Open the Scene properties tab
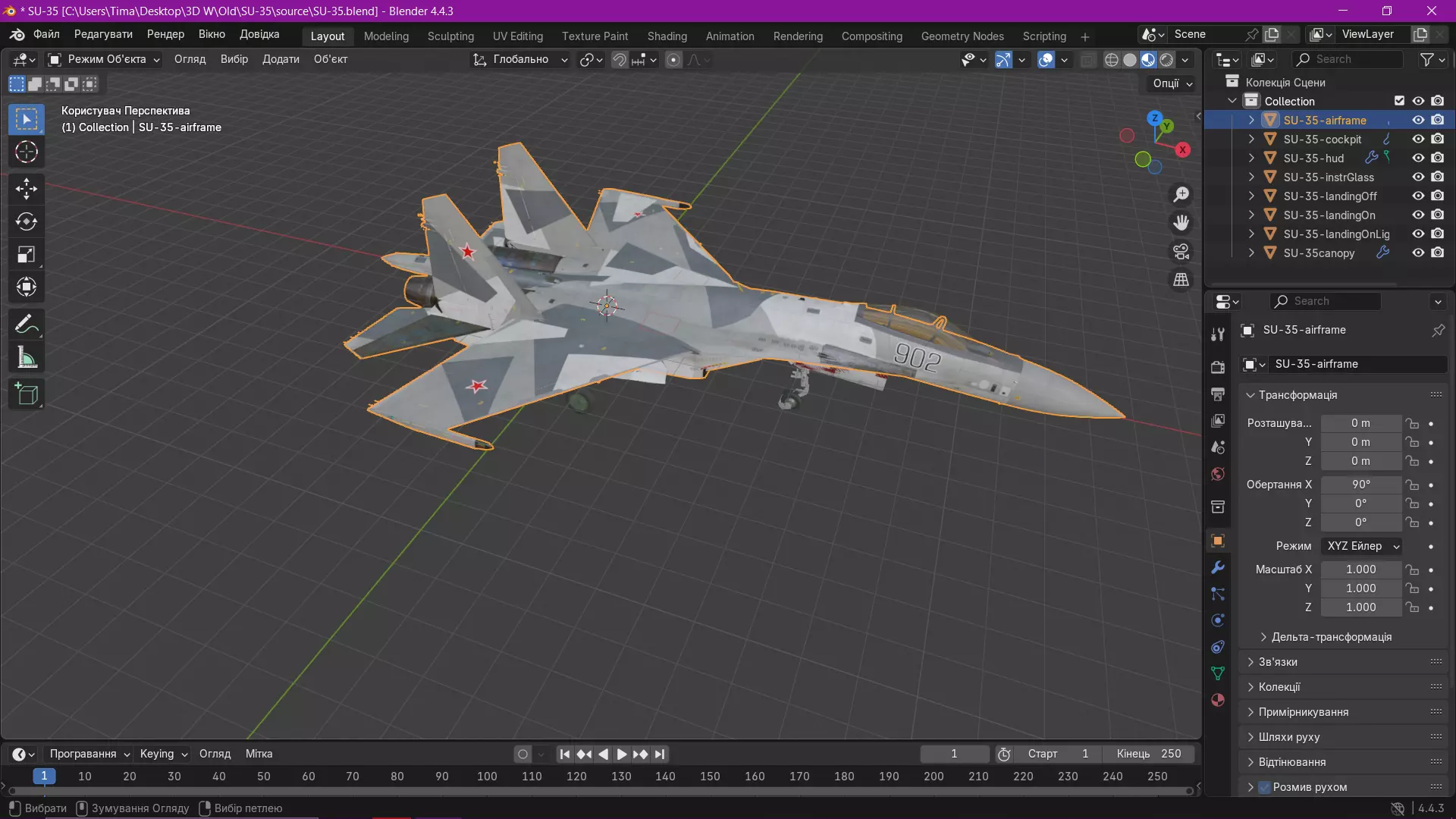 tap(1218, 447)
